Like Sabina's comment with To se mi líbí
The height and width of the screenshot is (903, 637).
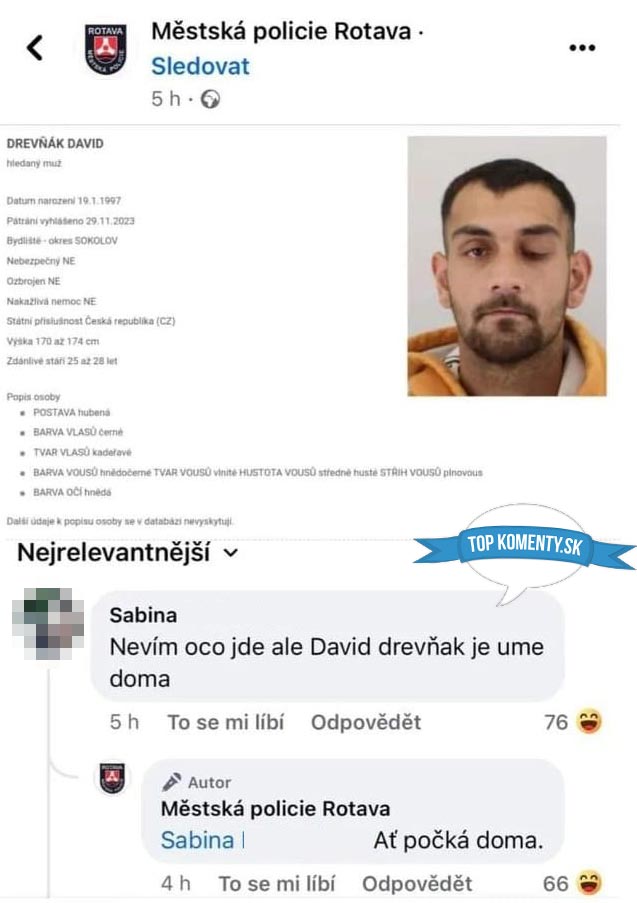tap(226, 722)
